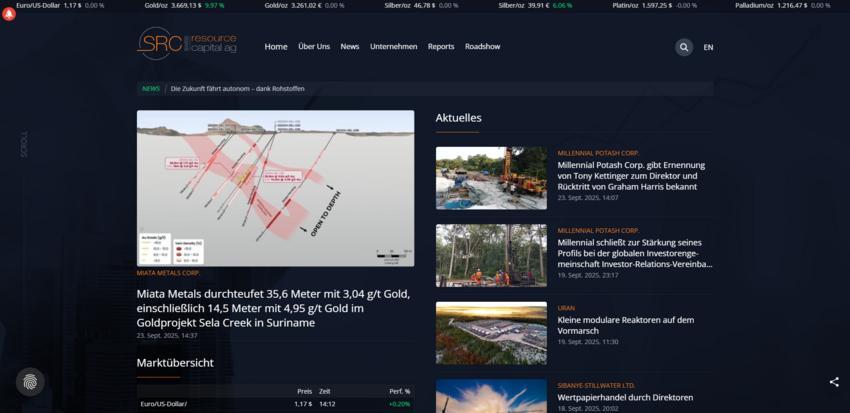
Task: Open 'Wertpapierhandel durch Direktoren' article
Action: (625, 397)
